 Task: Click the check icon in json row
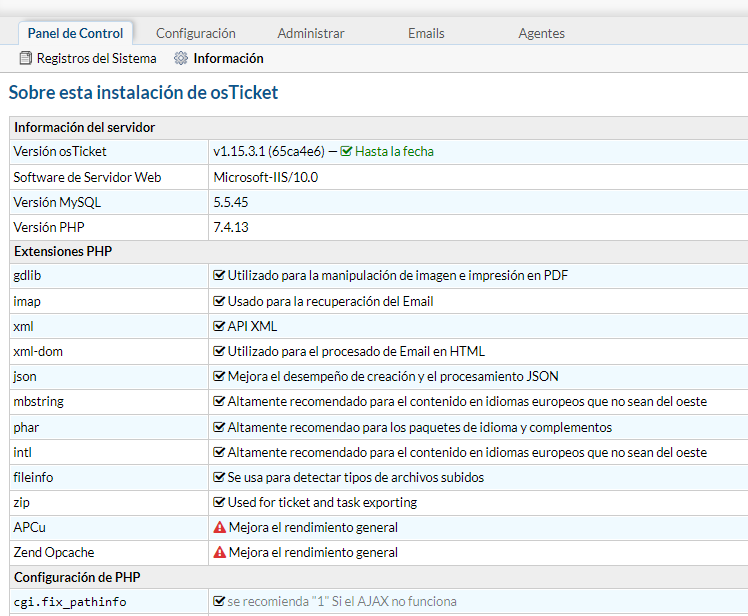tap(218, 376)
